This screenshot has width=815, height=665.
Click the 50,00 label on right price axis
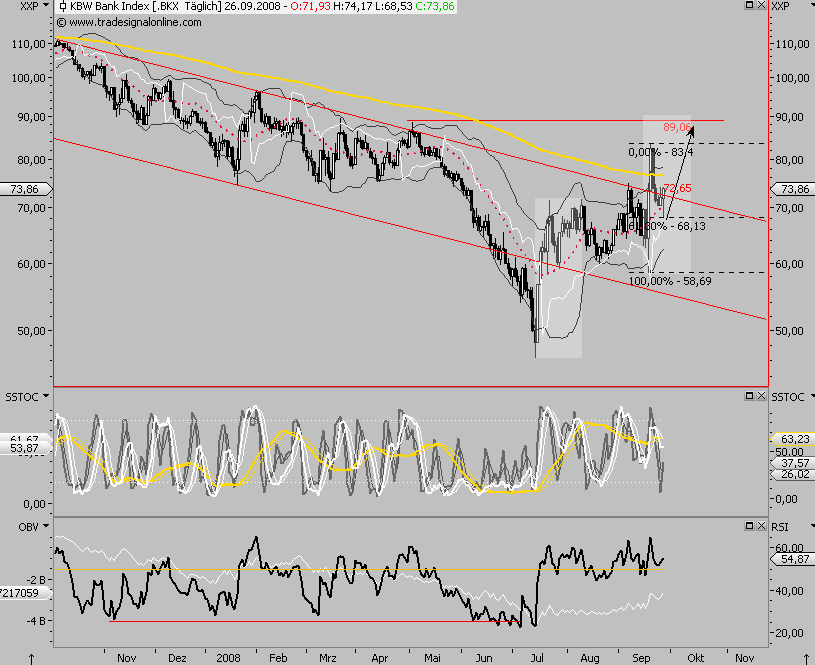792,331
